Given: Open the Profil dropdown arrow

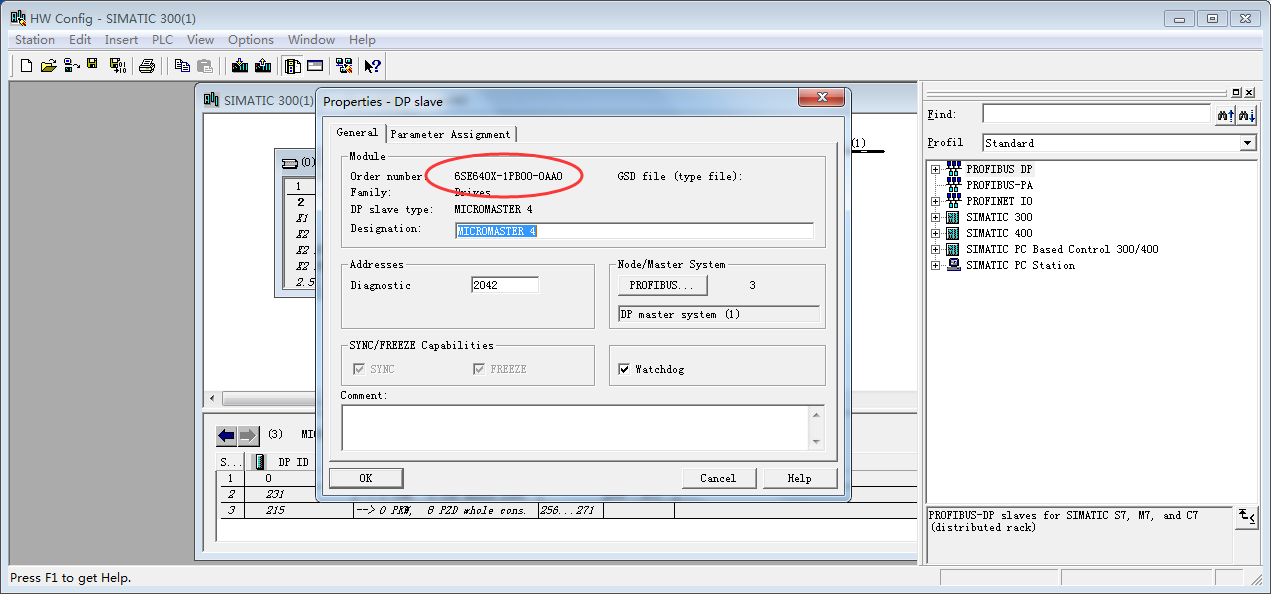Looking at the screenshot, I should [1247, 143].
